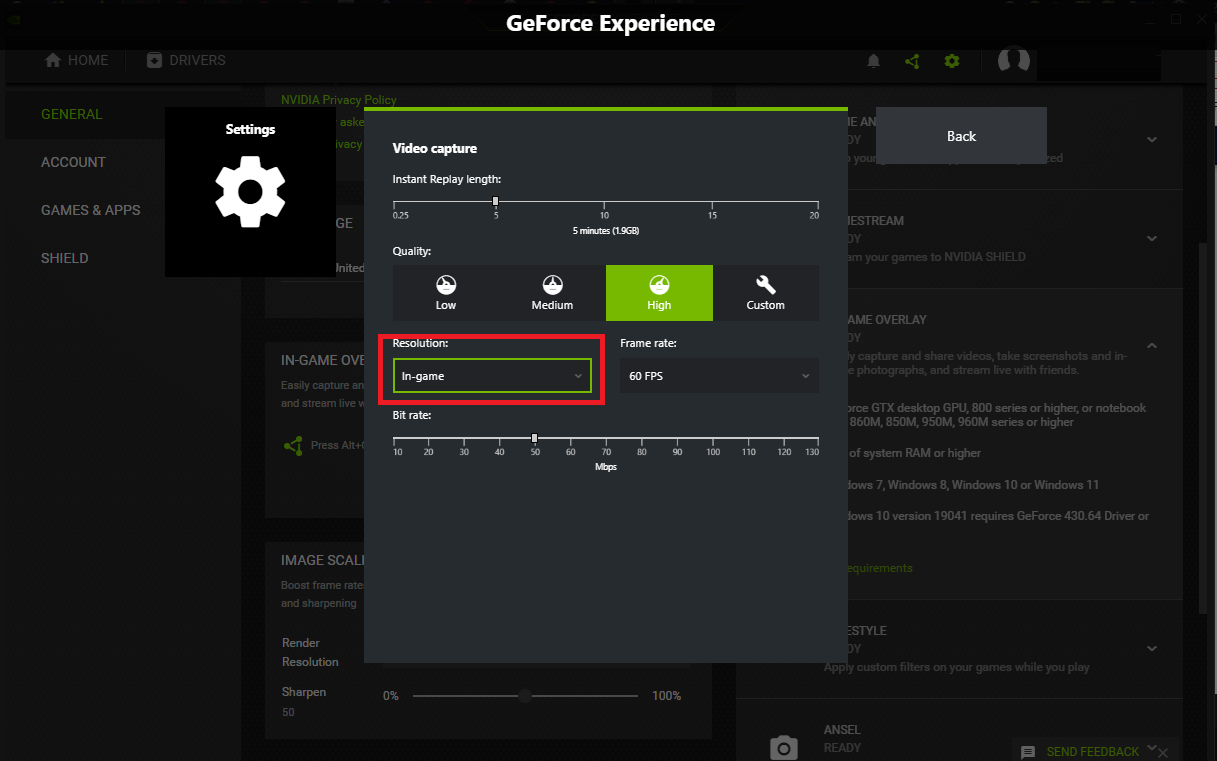The width and height of the screenshot is (1217, 761).
Task: Select Low quality preset
Action: 446,293
